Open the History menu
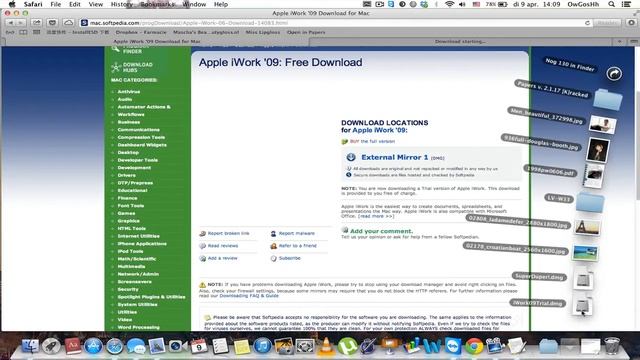The width and height of the screenshot is (640, 360). 122,4
